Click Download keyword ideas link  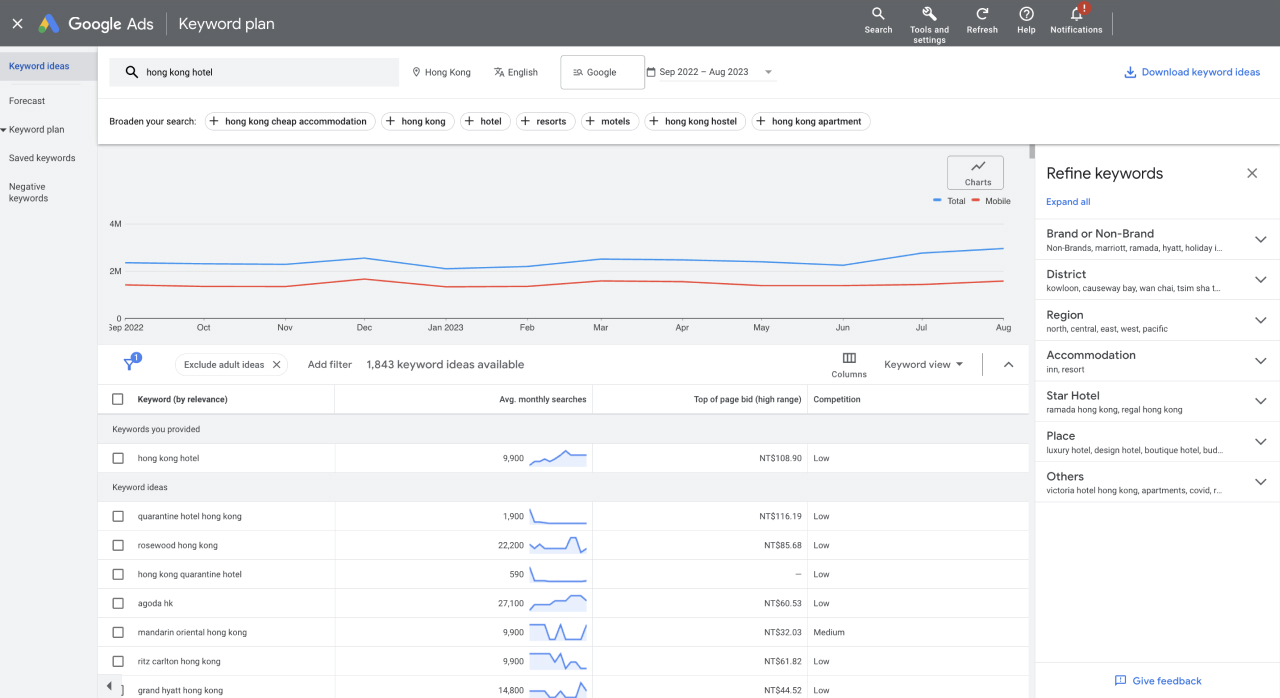pyautogui.click(x=1192, y=72)
